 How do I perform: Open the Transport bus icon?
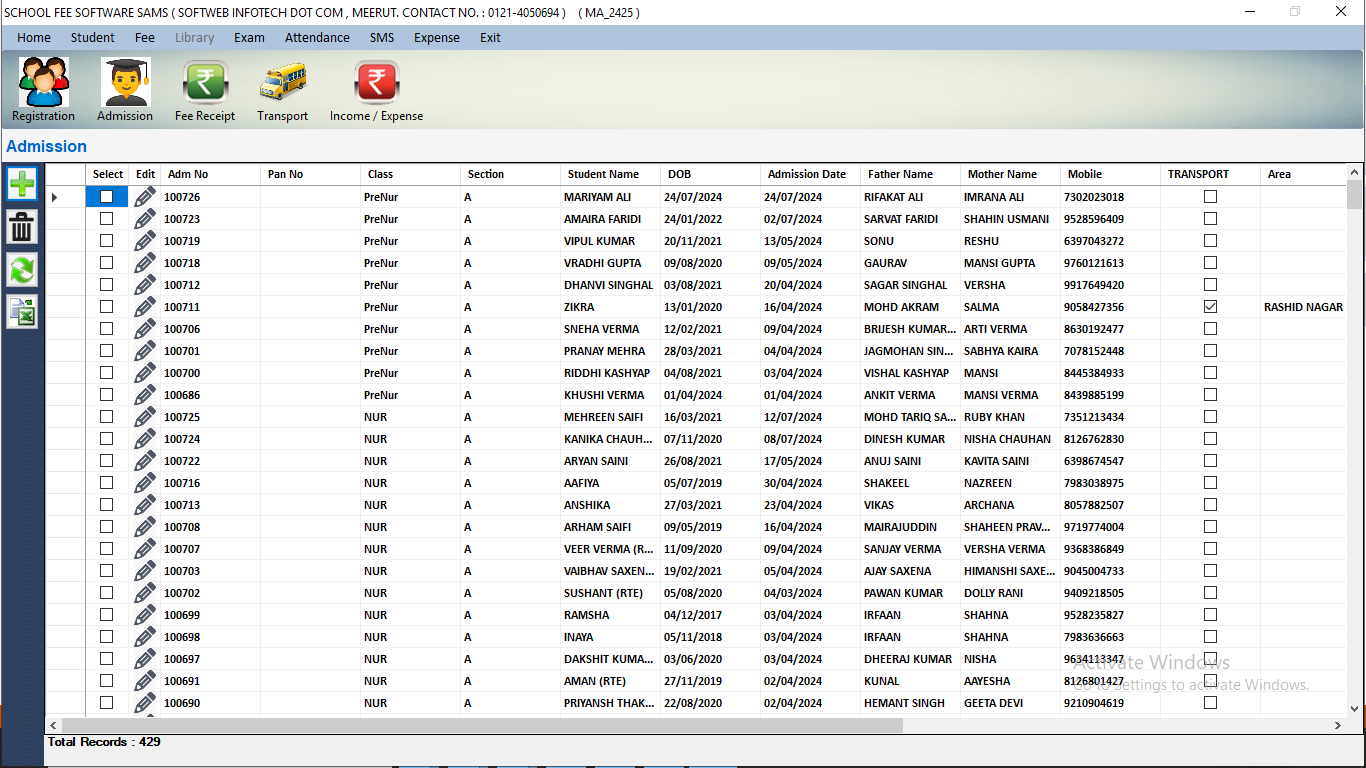click(282, 83)
